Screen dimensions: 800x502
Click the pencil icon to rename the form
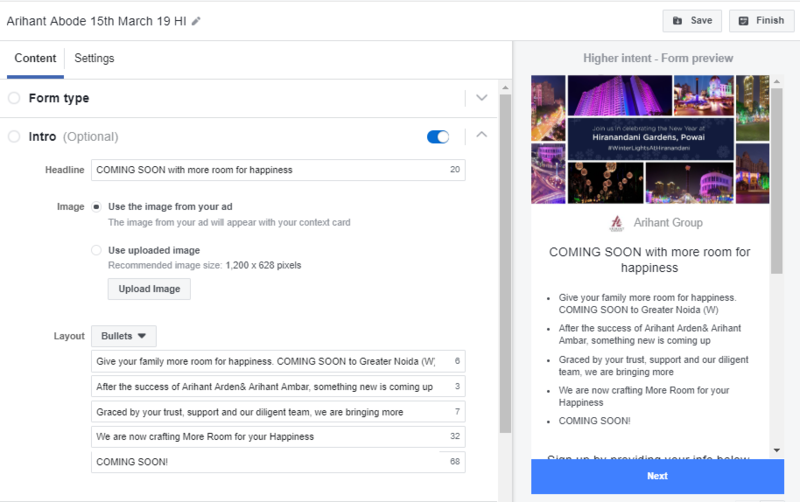[196, 21]
